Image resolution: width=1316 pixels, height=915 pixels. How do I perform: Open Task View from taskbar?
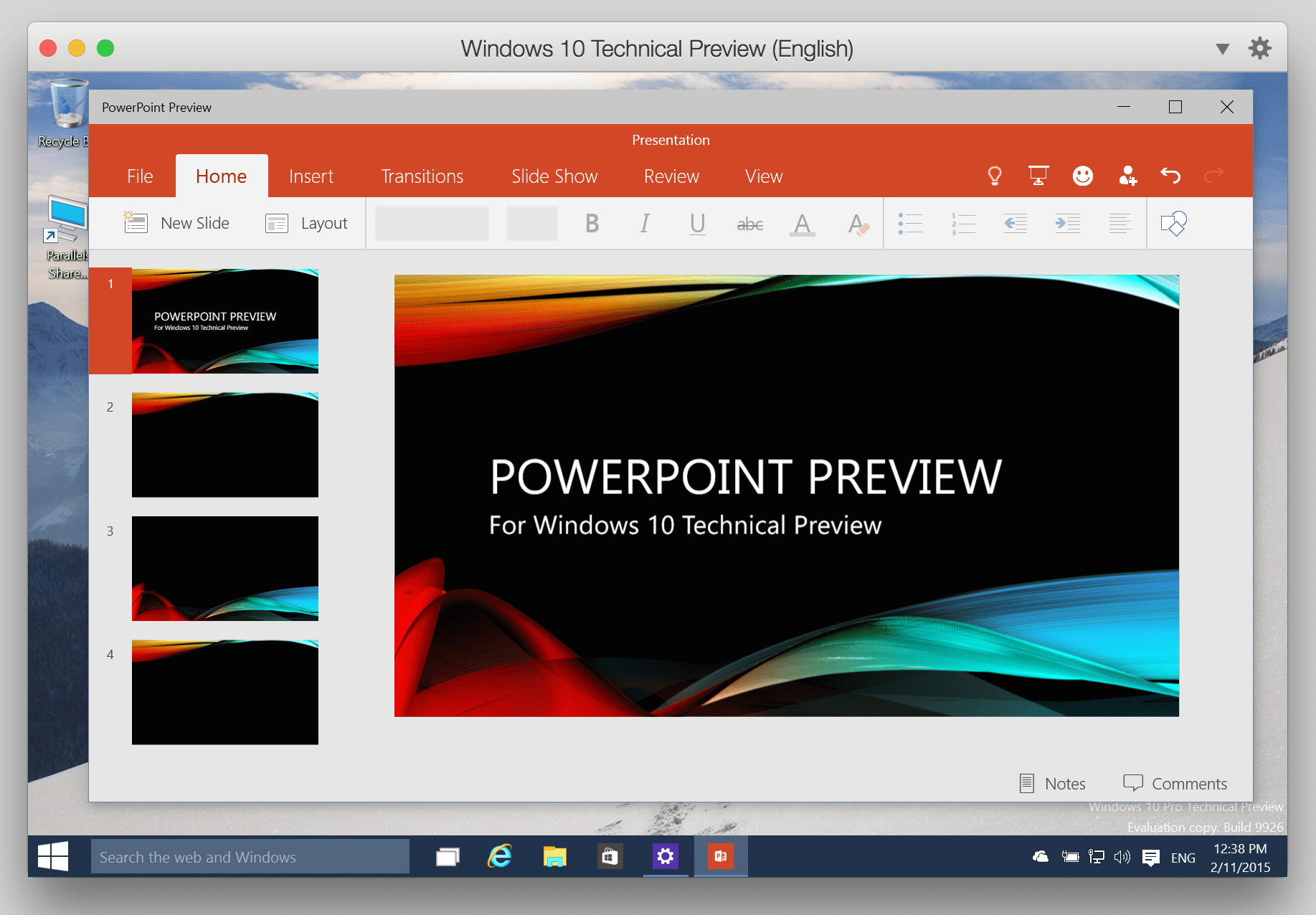[448, 857]
